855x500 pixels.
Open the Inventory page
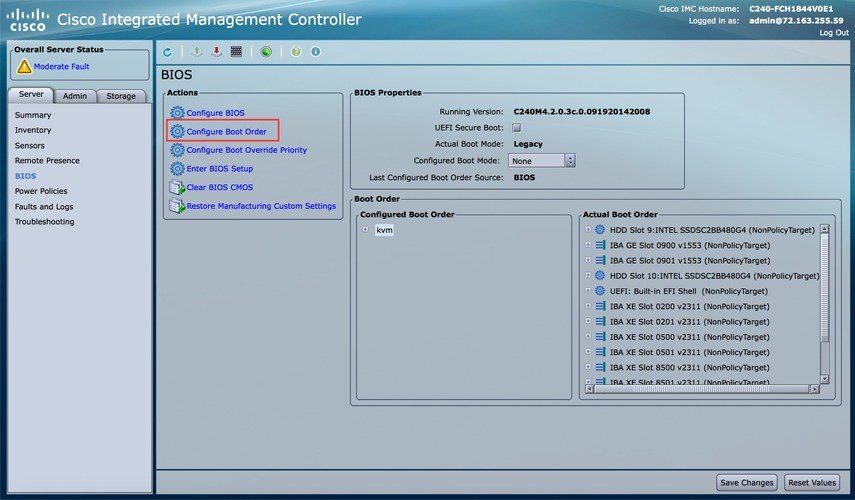point(33,130)
